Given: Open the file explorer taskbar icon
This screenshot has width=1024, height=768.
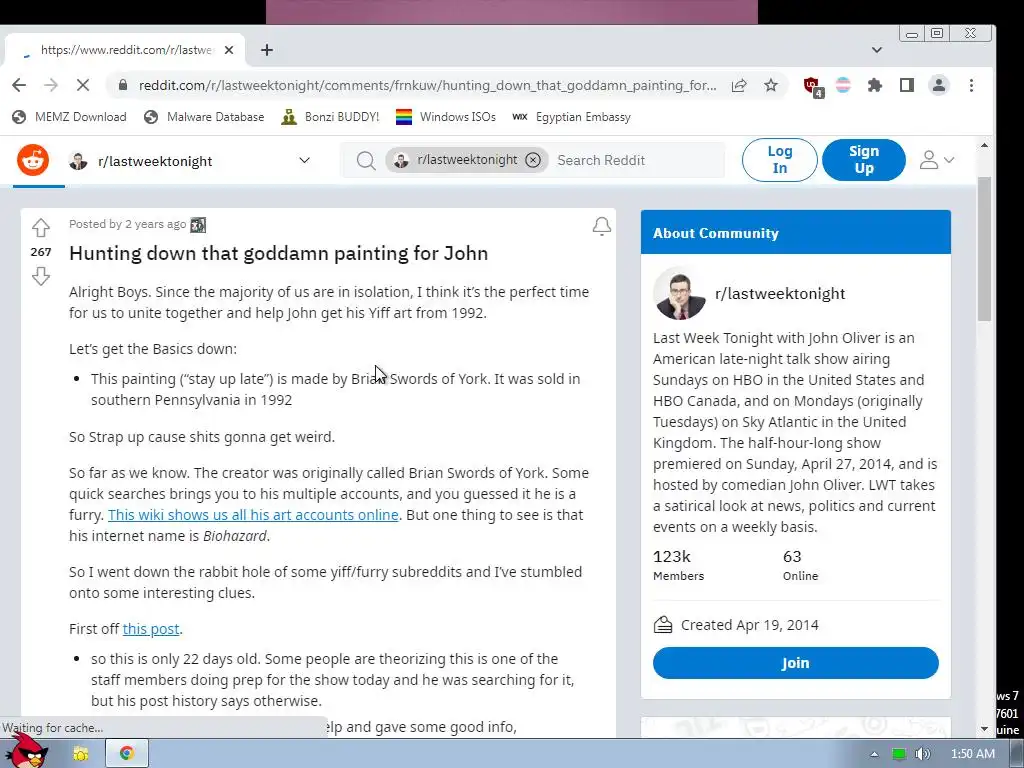Looking at the screenshot, I should point(81,754).
